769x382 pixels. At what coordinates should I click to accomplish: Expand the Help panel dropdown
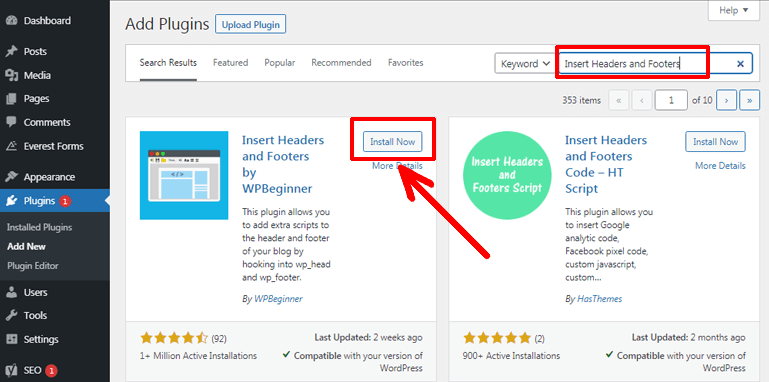(x=734, y=10)
